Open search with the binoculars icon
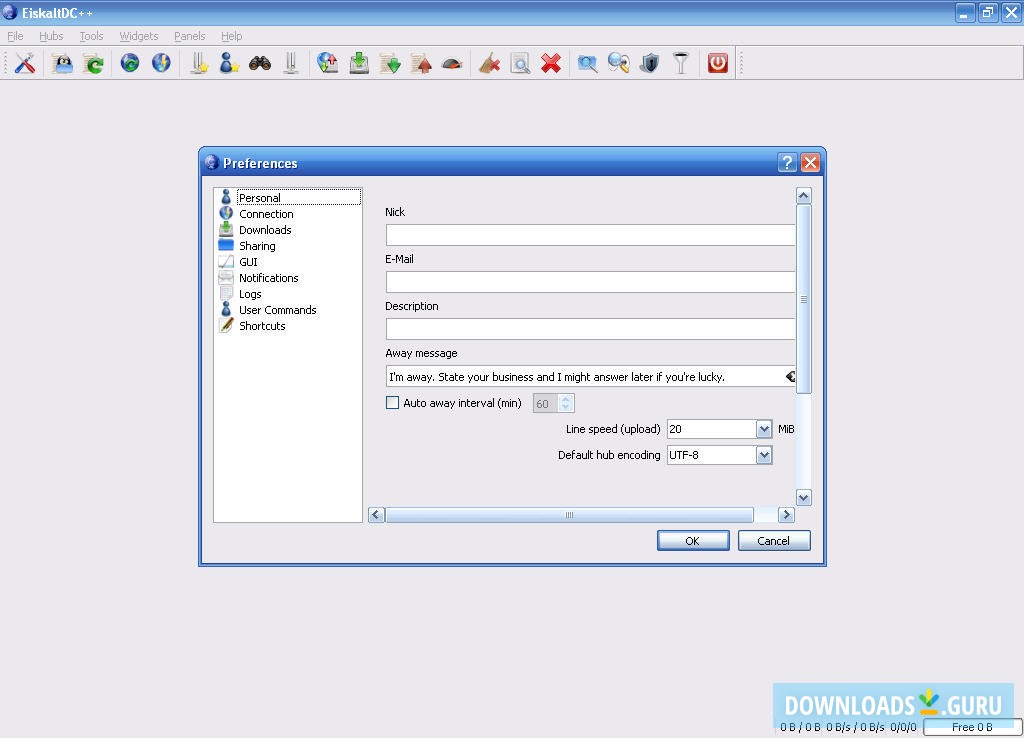The image size is (1024, 738). [260, 63]
